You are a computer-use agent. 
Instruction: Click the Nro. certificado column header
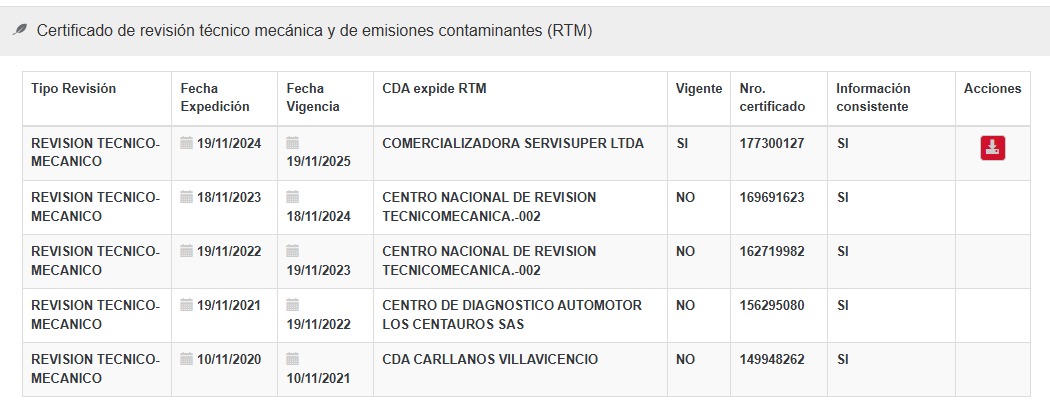pyautogui.click(x=765, y=97)
